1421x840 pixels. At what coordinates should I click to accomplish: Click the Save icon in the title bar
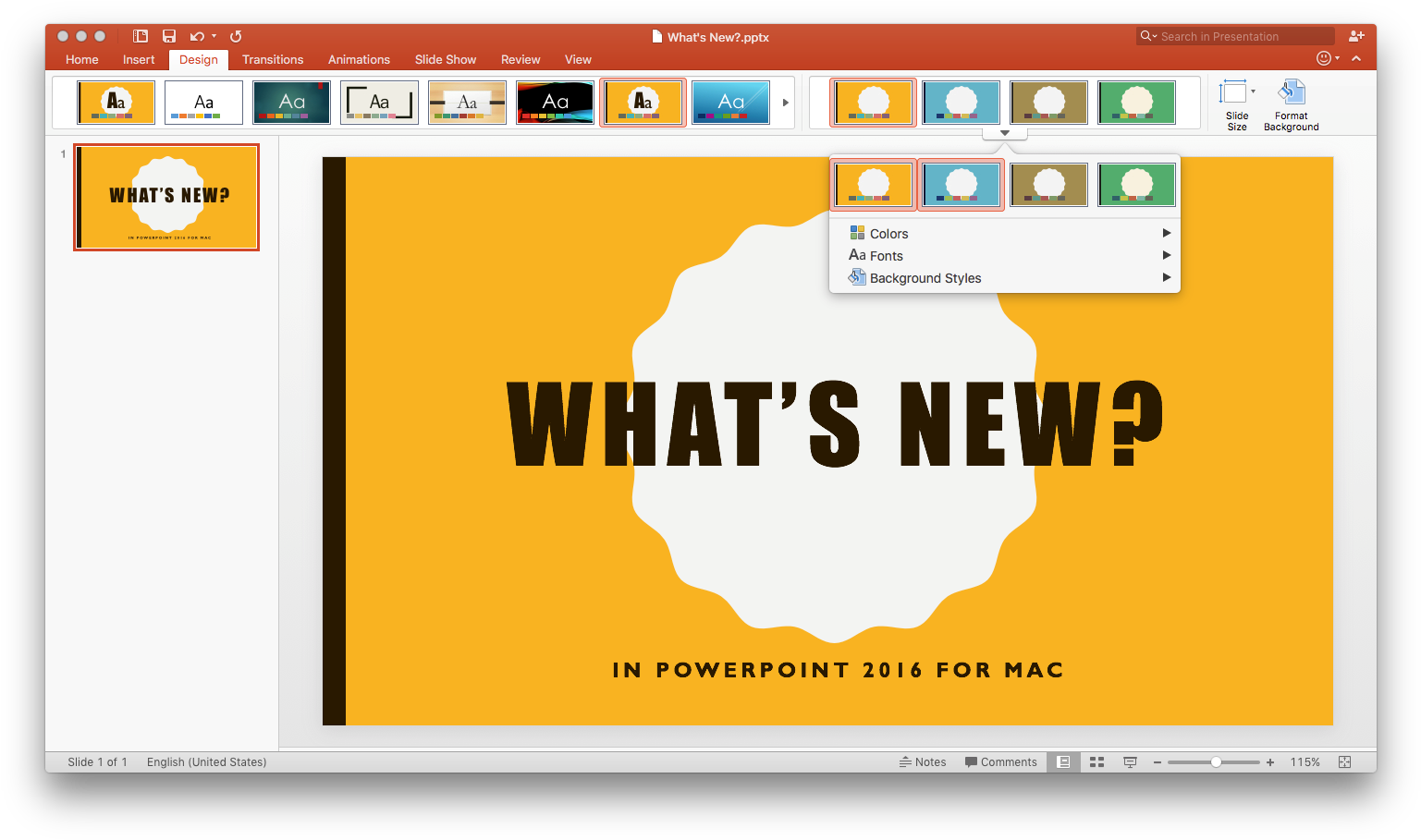click(169, 36)
